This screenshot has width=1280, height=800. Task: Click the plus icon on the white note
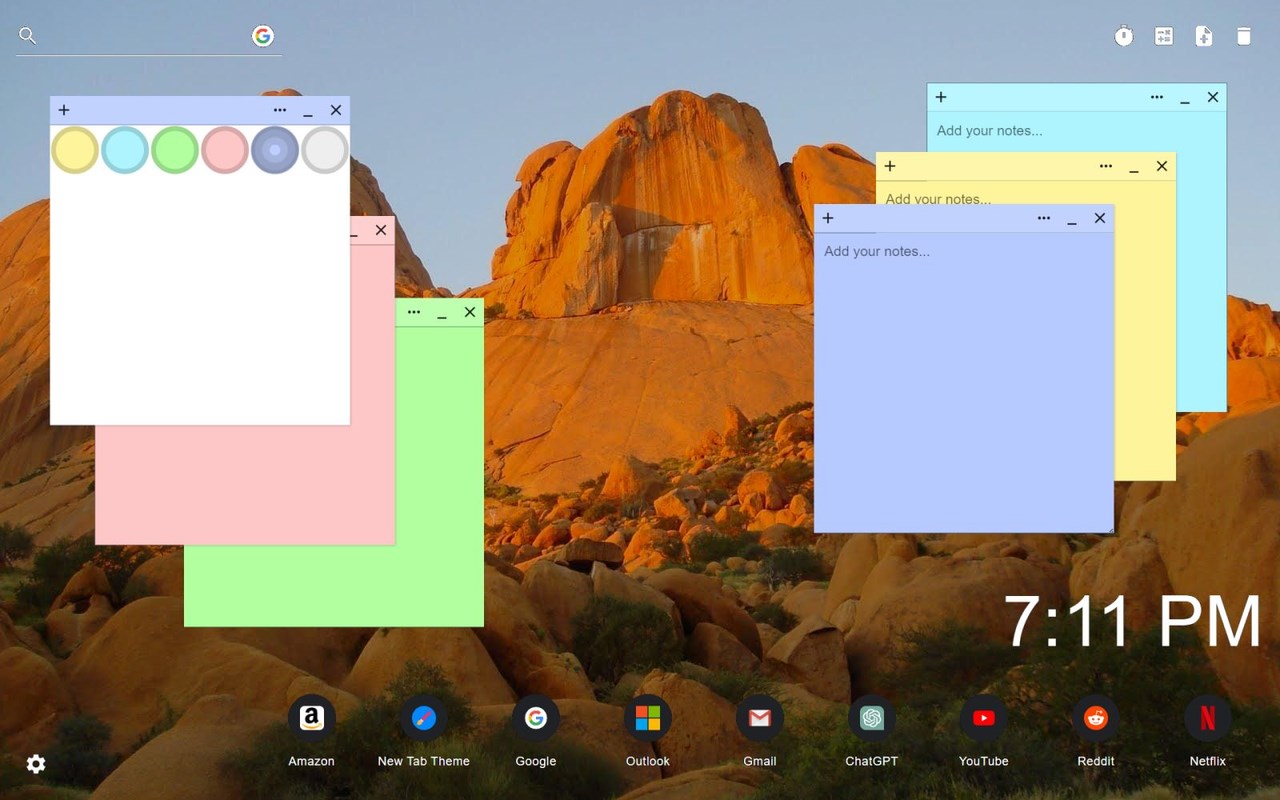[64, 110]
